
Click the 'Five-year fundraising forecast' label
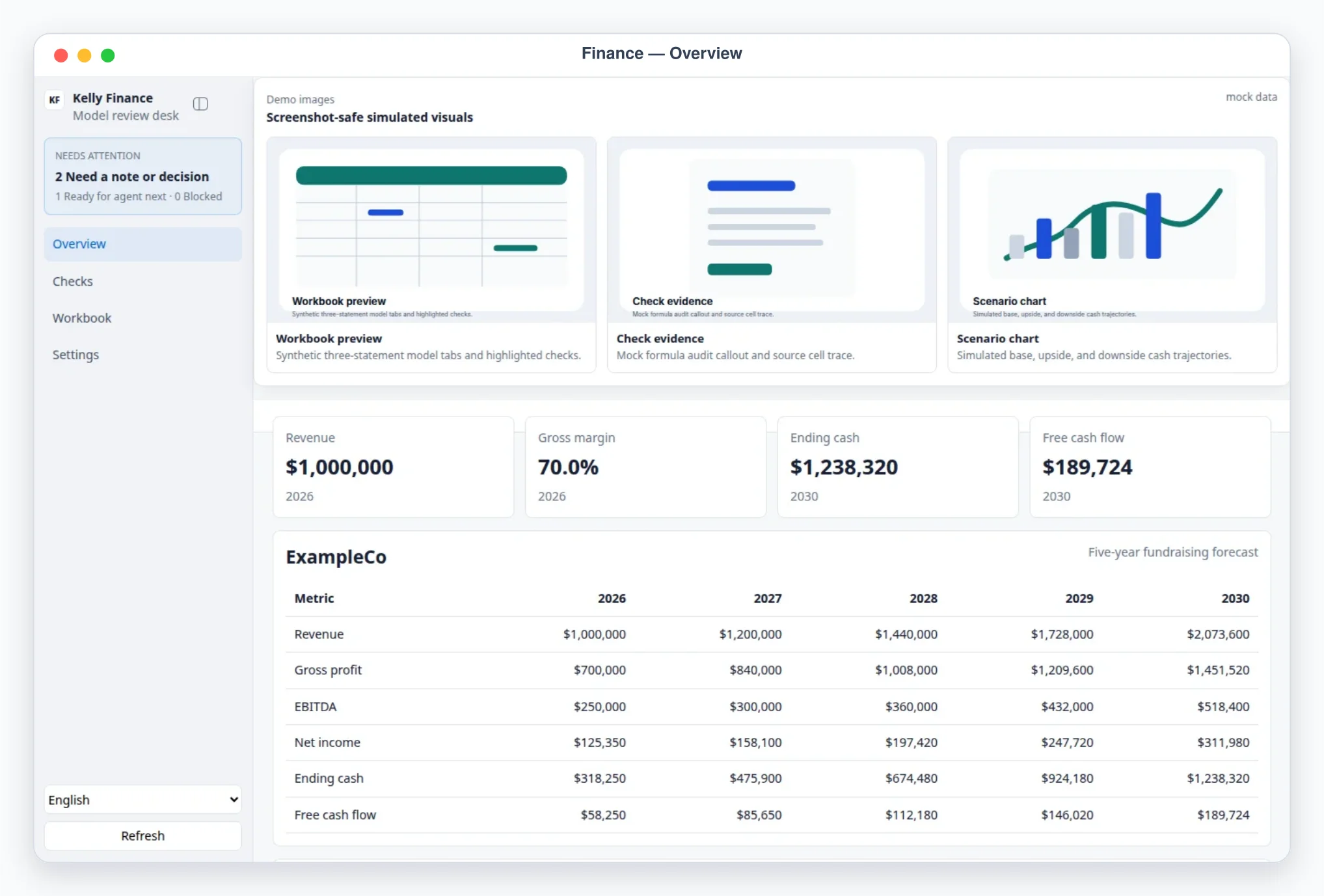pyautogui.click(x=1173, y=552)
